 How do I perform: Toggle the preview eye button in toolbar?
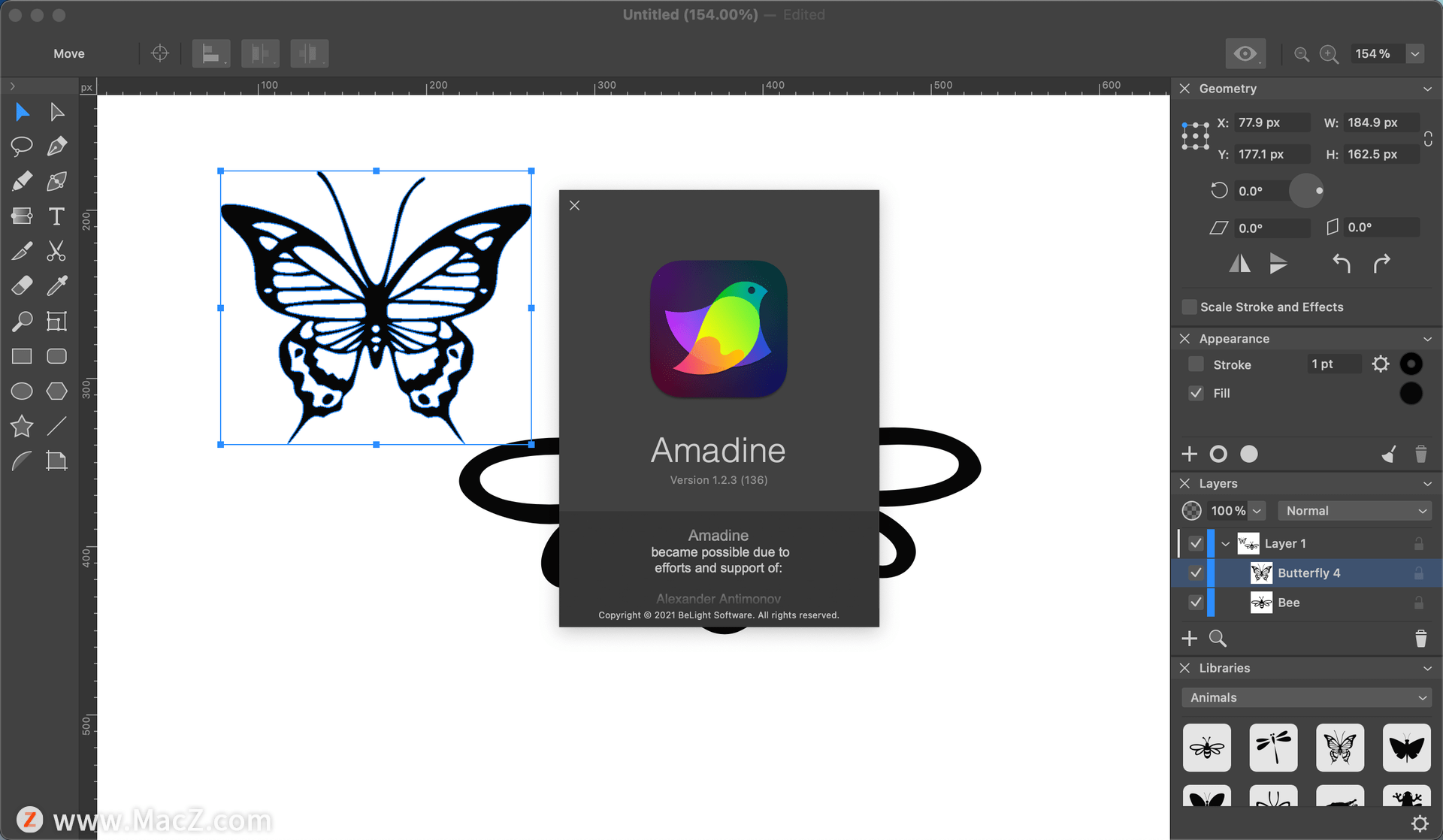pos(1245,53)
